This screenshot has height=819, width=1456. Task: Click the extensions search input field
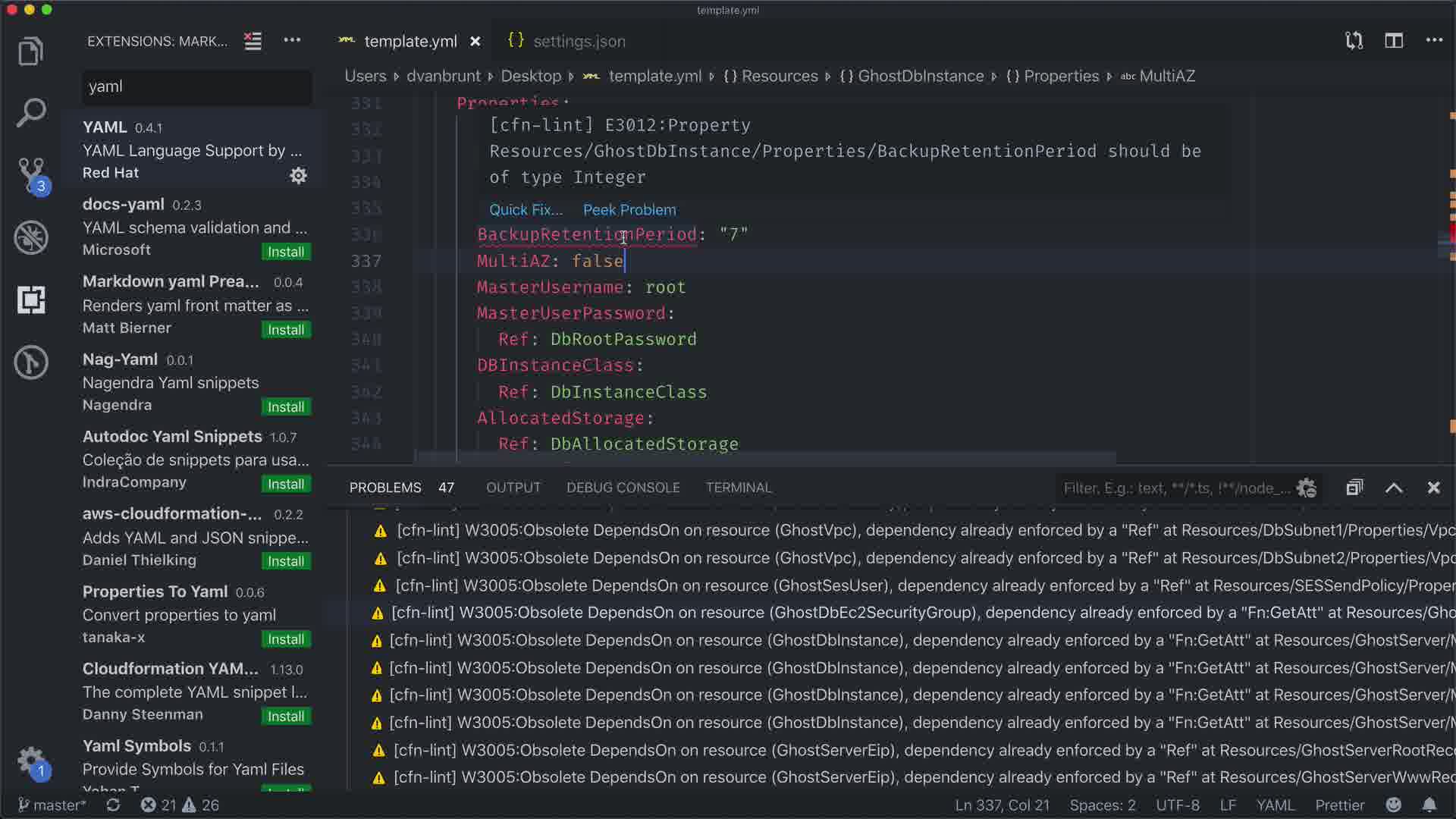196,86
